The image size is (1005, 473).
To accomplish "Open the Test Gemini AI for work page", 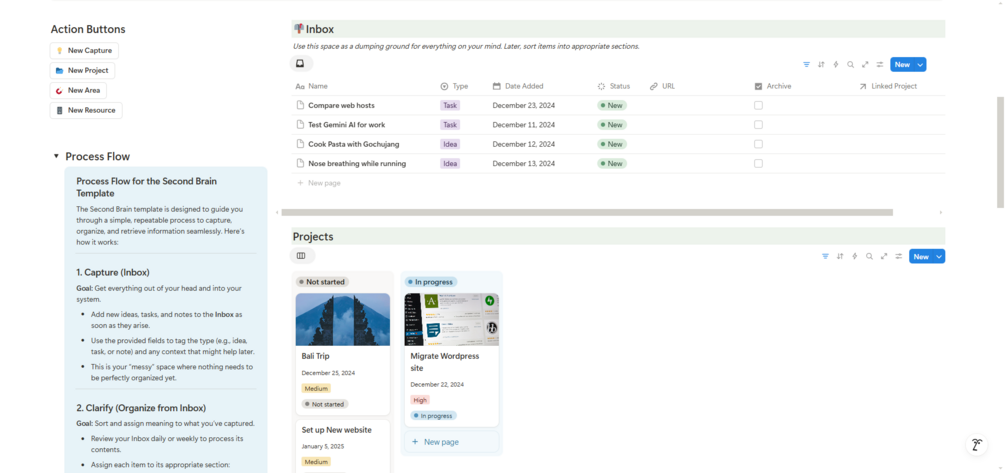I will pyautogui.click(x=347, y=125).
